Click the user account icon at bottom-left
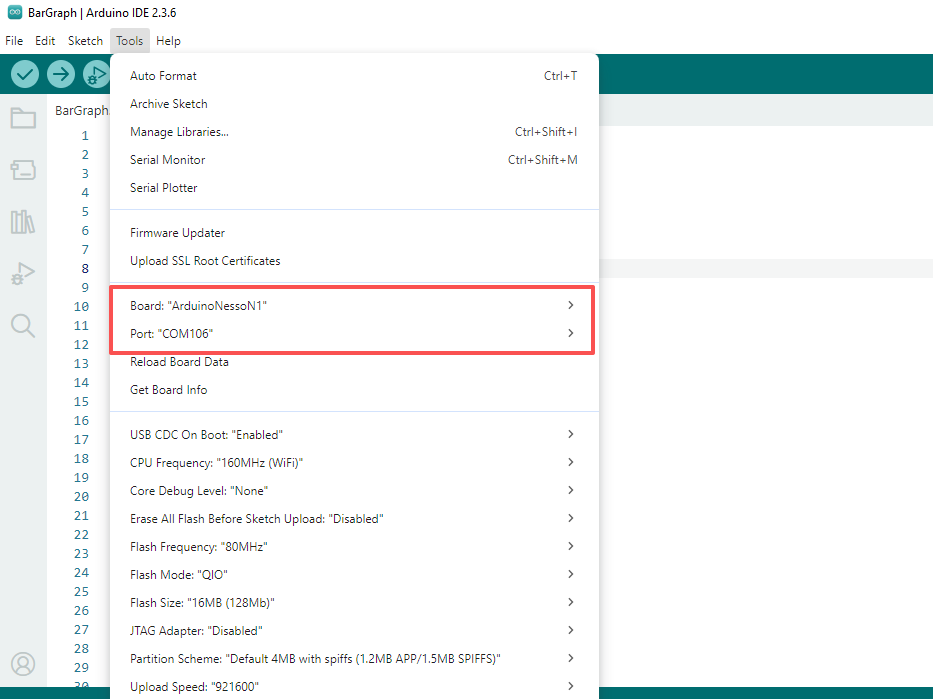Viewport: 933px width, 699px height. 23,664
